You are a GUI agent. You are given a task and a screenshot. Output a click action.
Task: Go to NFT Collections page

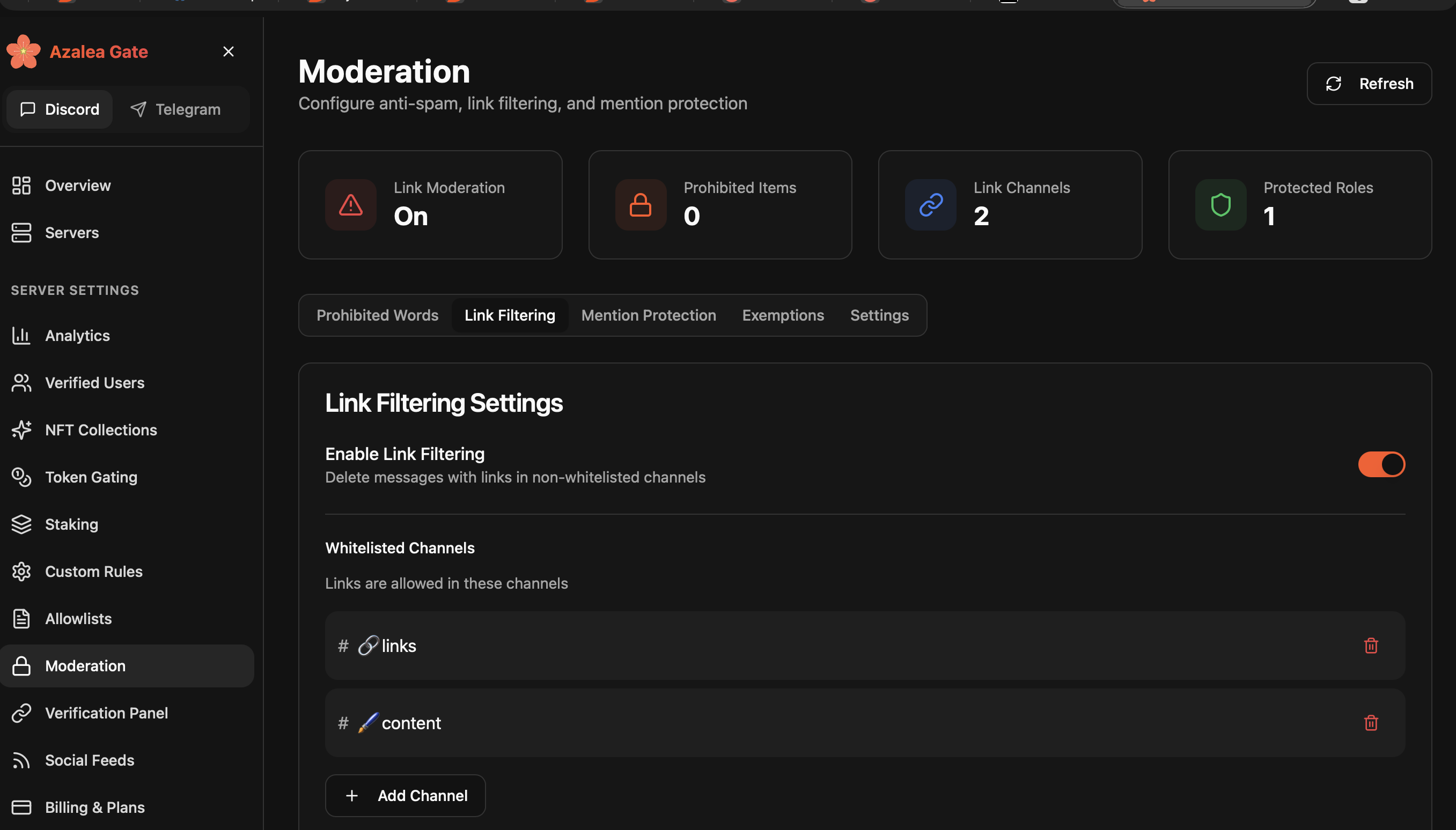pos(100,430)
